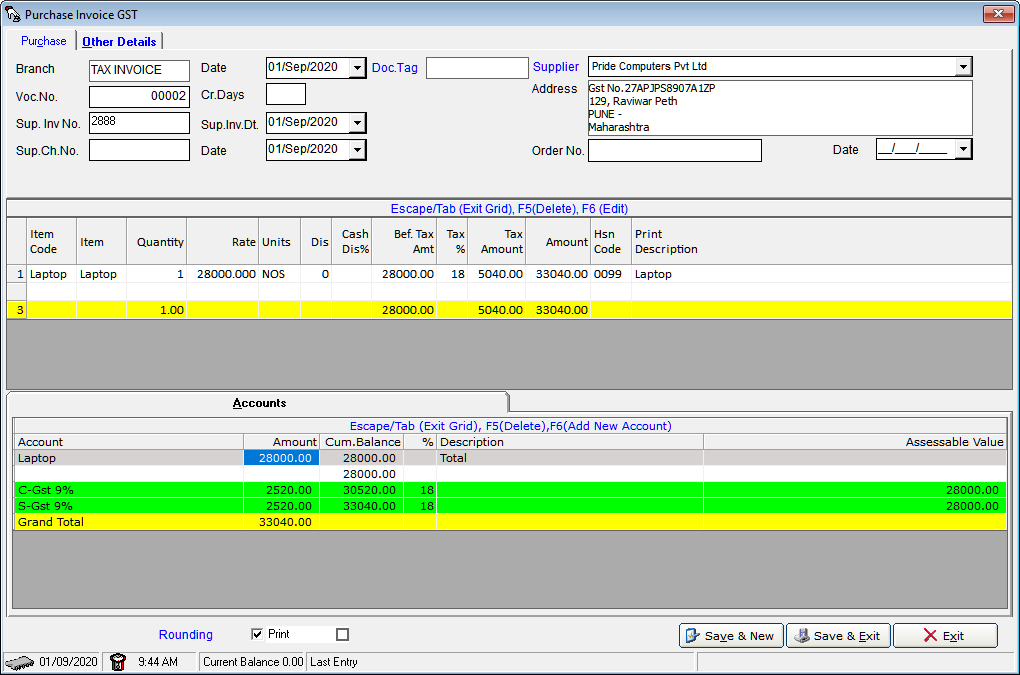This screenshot has height=675, width=1020.
Task: Check the empty box next to Print
Action: point(342,634)
